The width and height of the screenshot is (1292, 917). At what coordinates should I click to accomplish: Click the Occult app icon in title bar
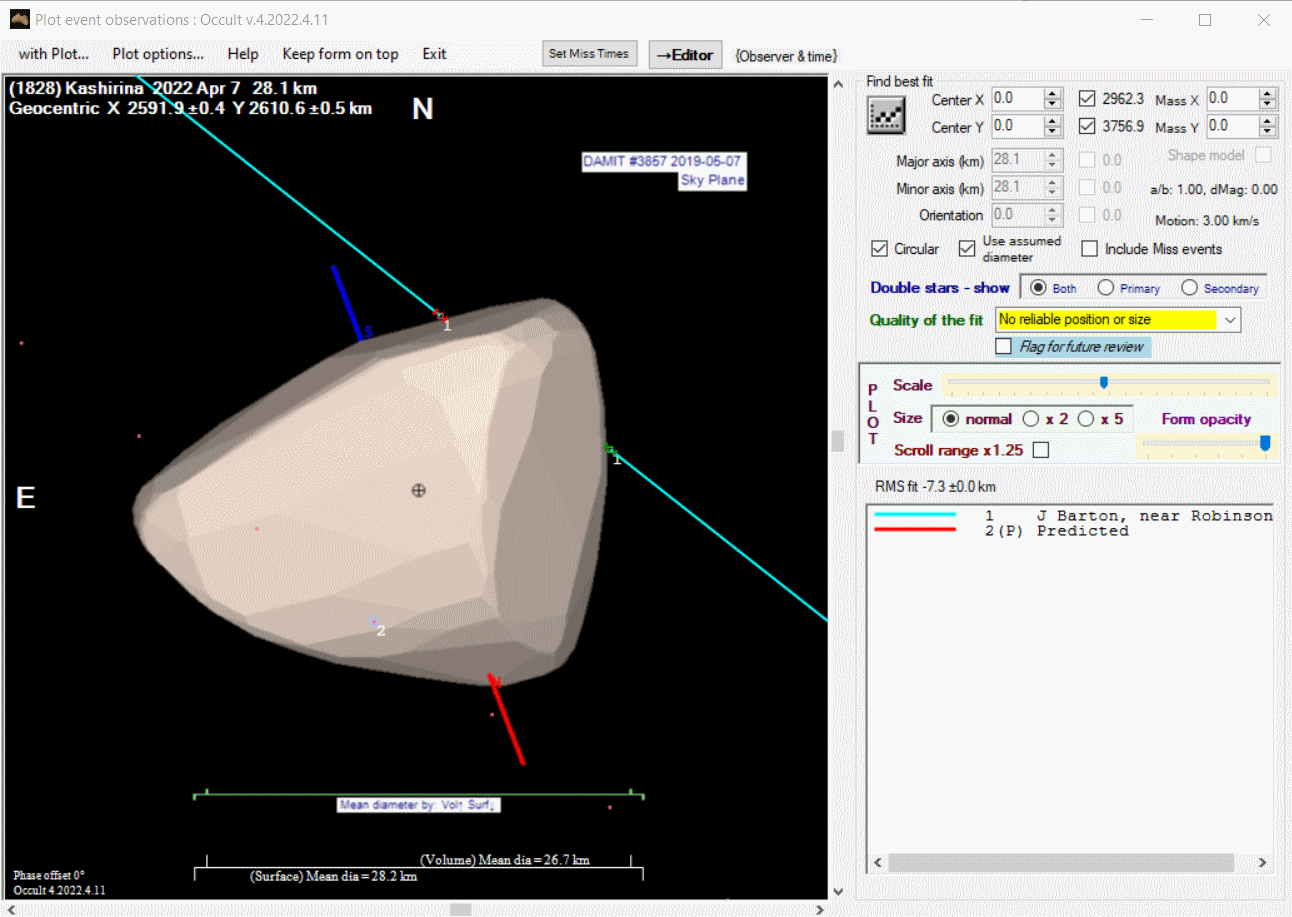(19, 19)
